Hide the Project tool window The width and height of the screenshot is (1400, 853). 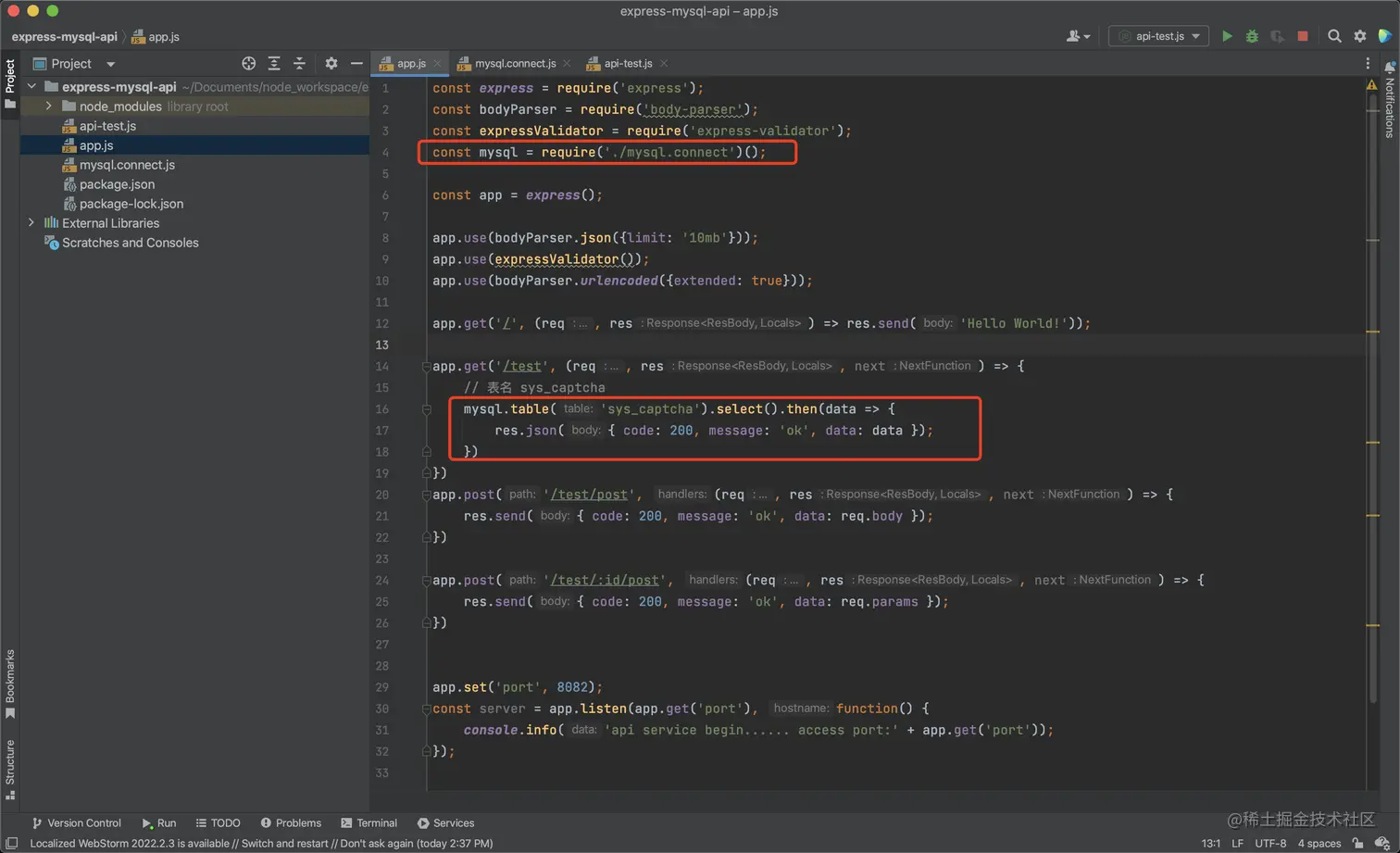pyautogui.click(x=356, y=64)
